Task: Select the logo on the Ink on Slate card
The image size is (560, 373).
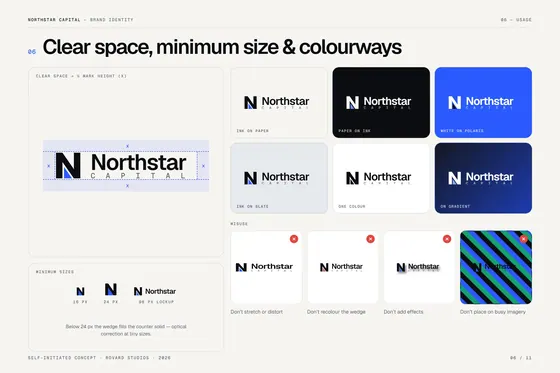Action: click(277, 178)
